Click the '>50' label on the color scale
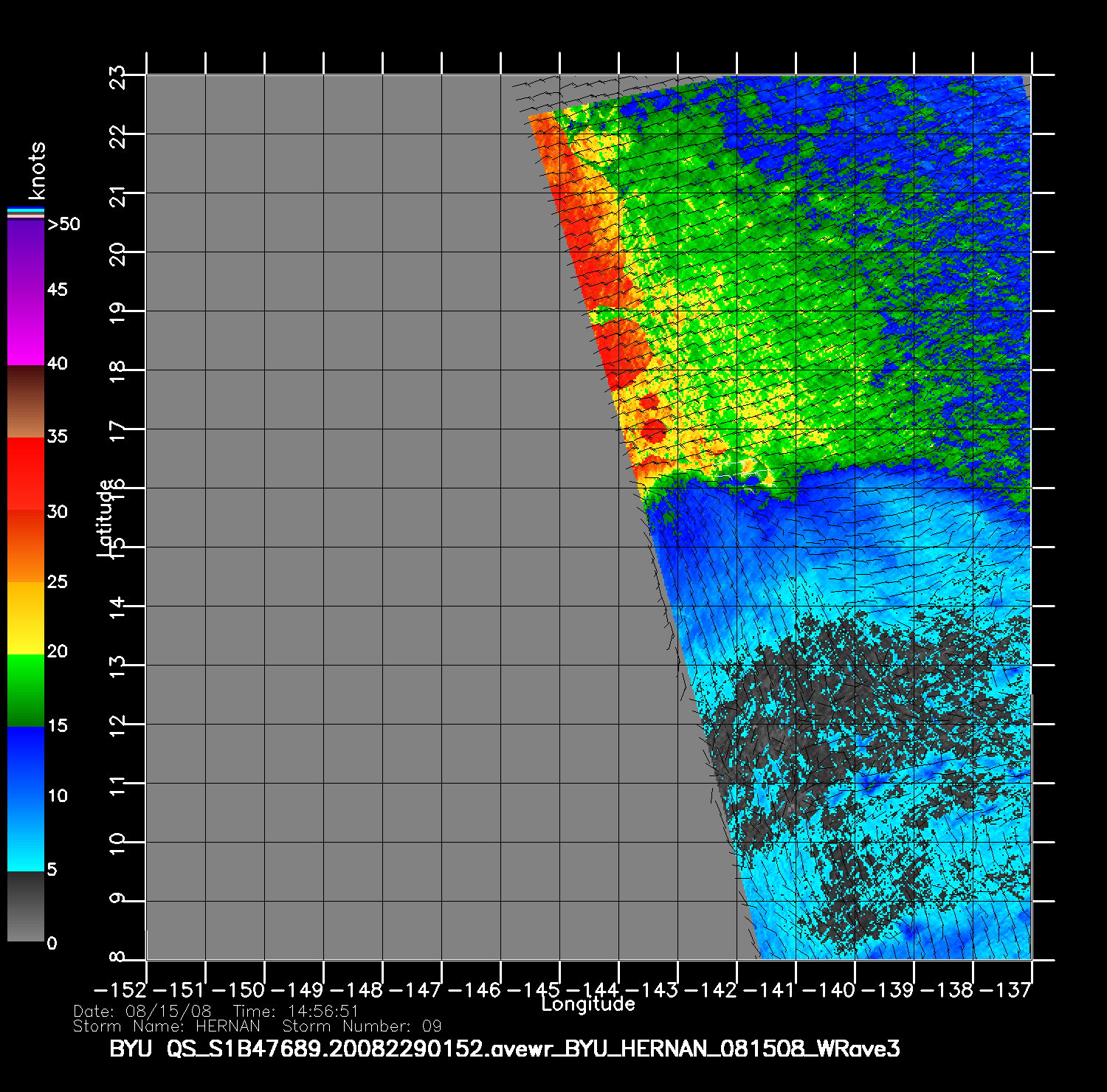 pos(63,224)
